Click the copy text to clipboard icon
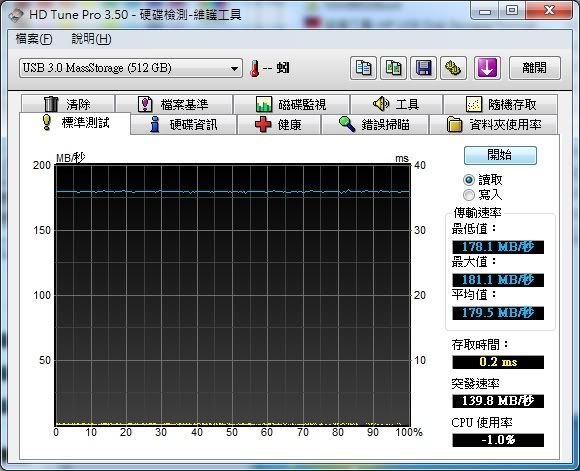This screenshot has width=580, height=471. coord(363,68)
